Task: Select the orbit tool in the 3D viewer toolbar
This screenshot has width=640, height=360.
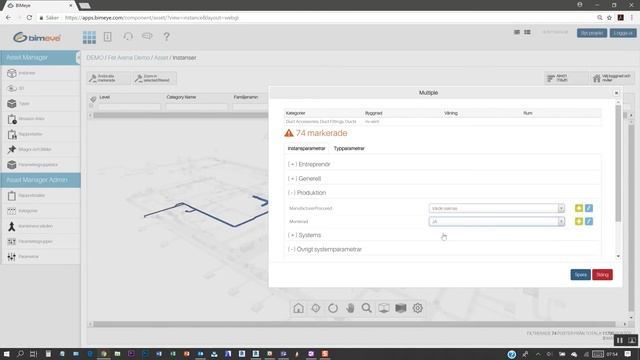Action: click(x=333, y=308)
